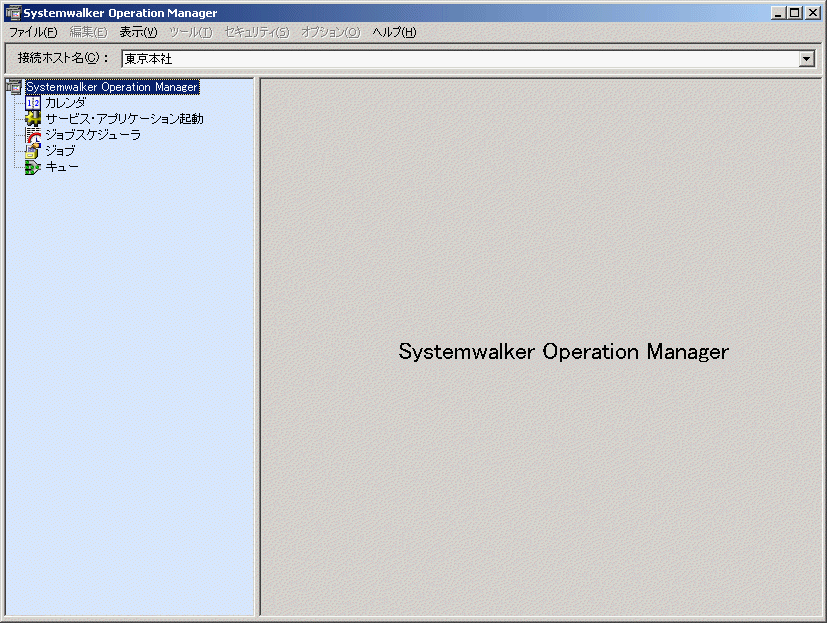The height and width of the screenshot is (623, 827).
Task: Open the 編集(E) menu
Action: (x=89, y=32)
